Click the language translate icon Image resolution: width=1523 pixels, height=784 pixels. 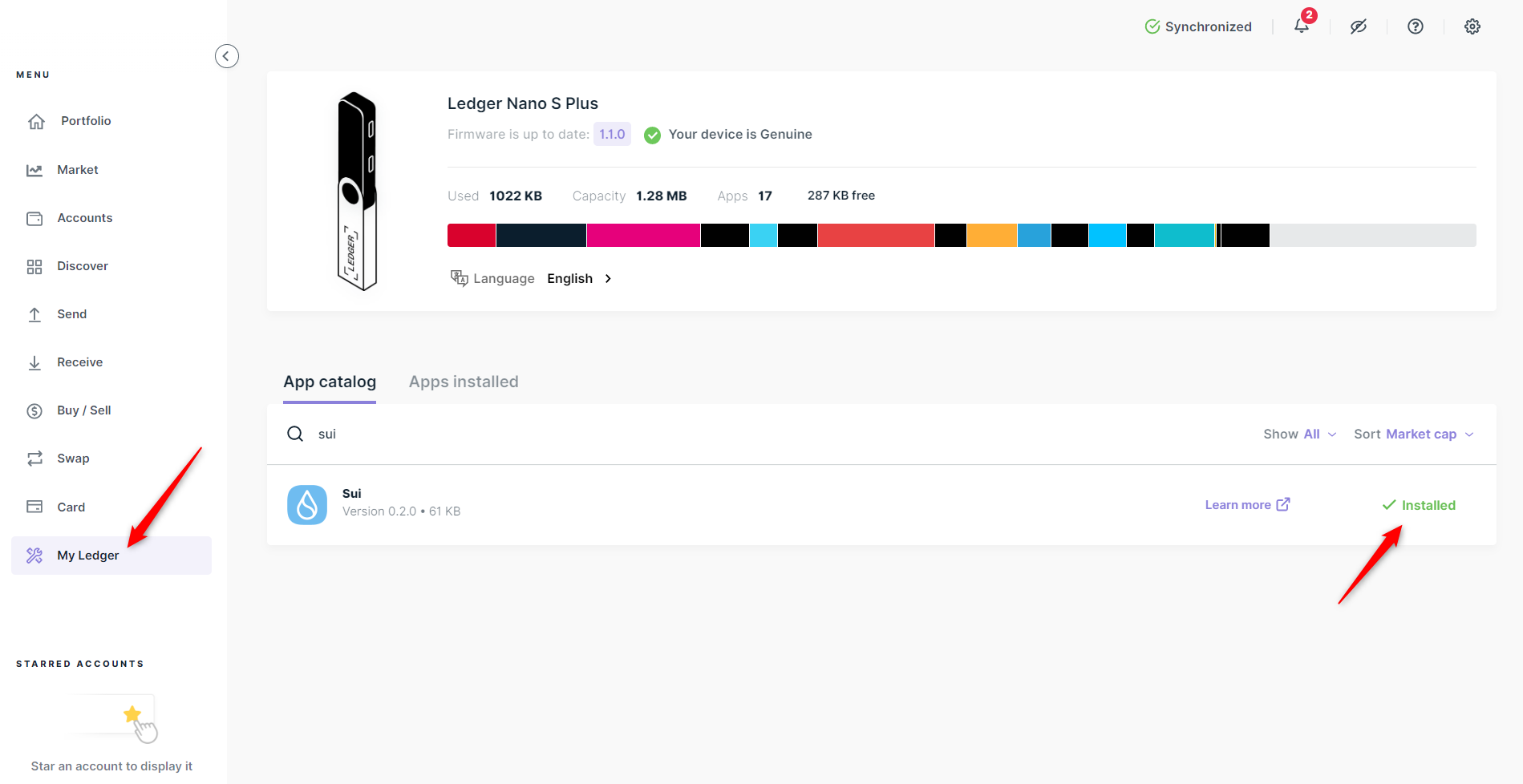459,278
